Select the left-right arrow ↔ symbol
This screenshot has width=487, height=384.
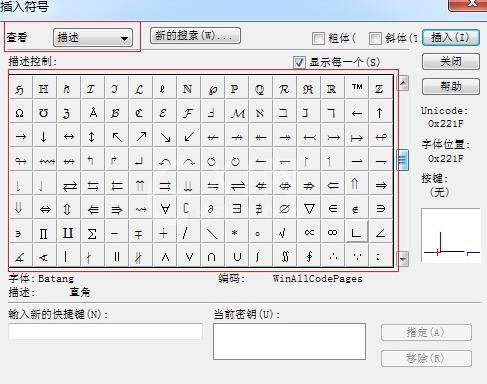[x=69, y=137]
